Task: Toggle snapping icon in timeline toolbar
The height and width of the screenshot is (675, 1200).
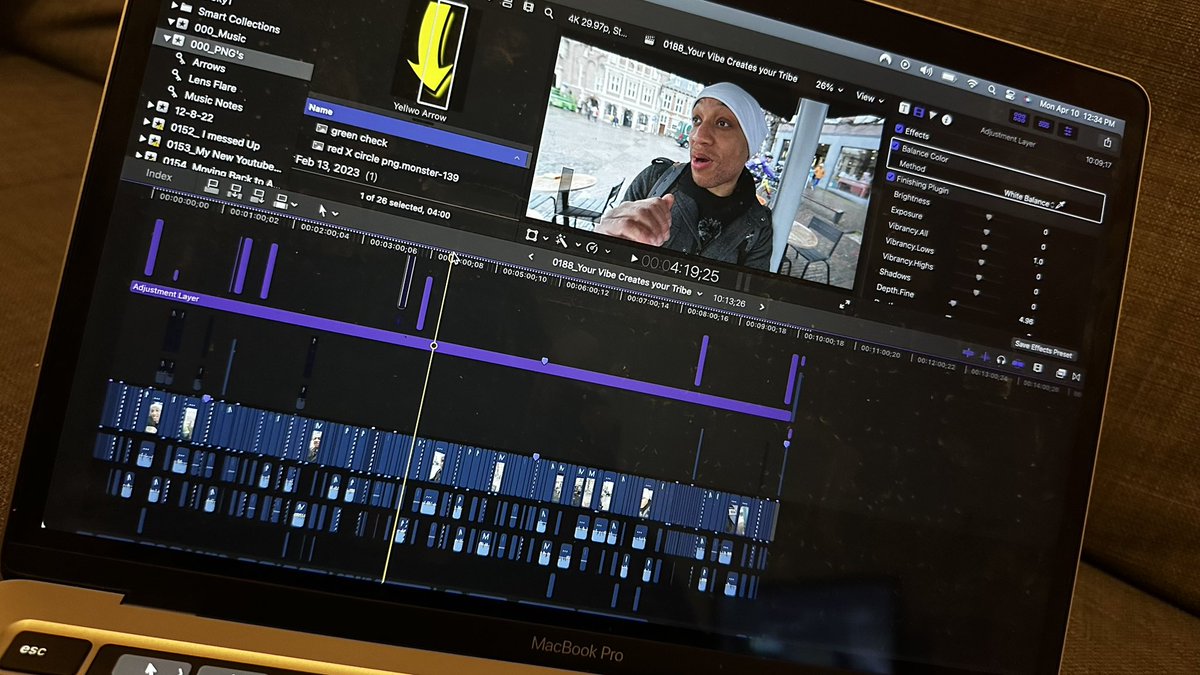Action: coord(1018,364)
